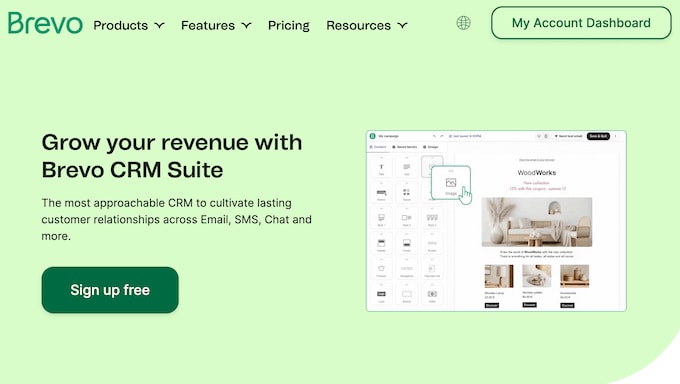Expand the Features dropdown menu
The width and height of the screenshot is (680, 384).
point(216,26)
